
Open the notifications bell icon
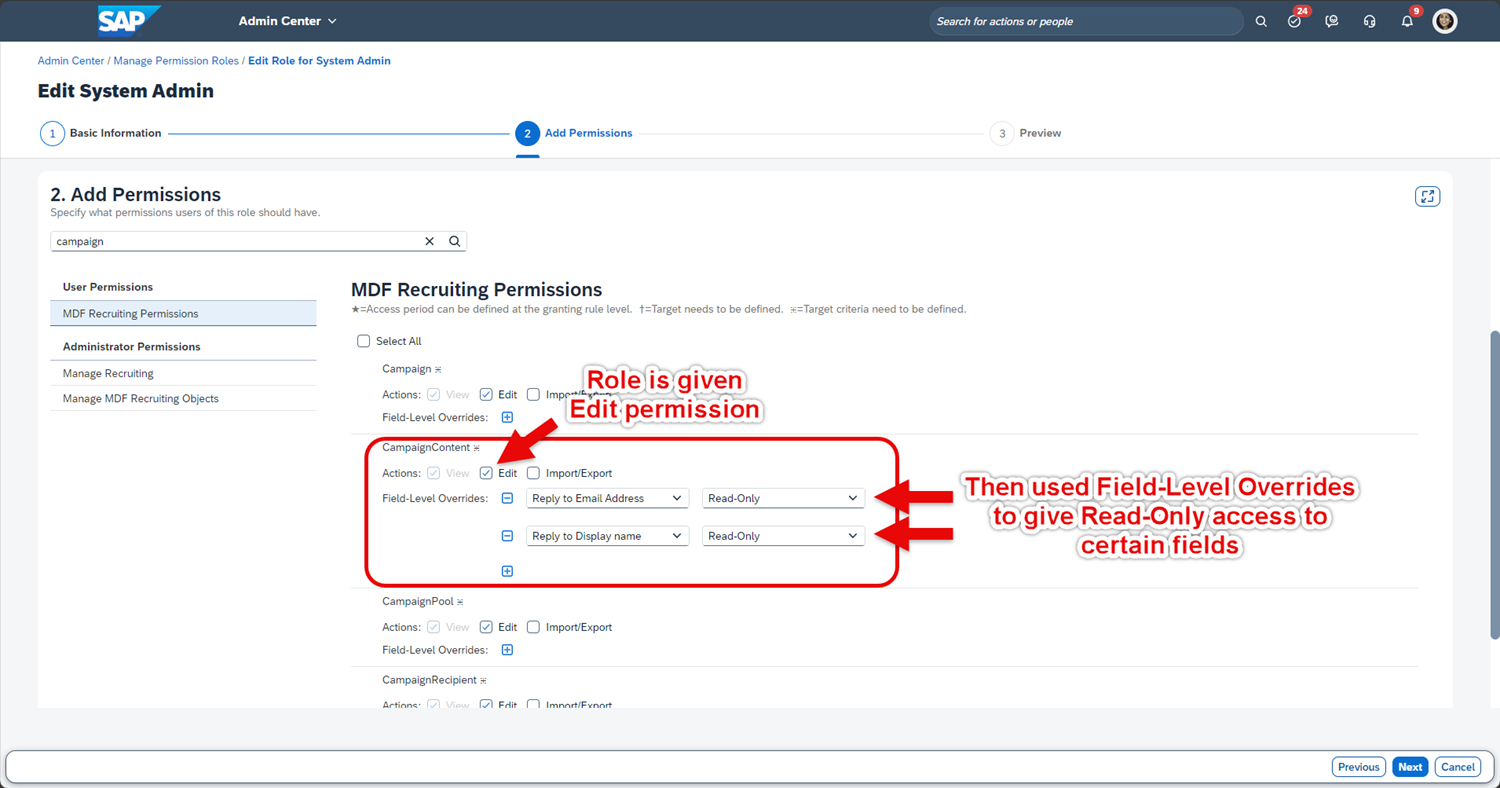click(1407, 21)
